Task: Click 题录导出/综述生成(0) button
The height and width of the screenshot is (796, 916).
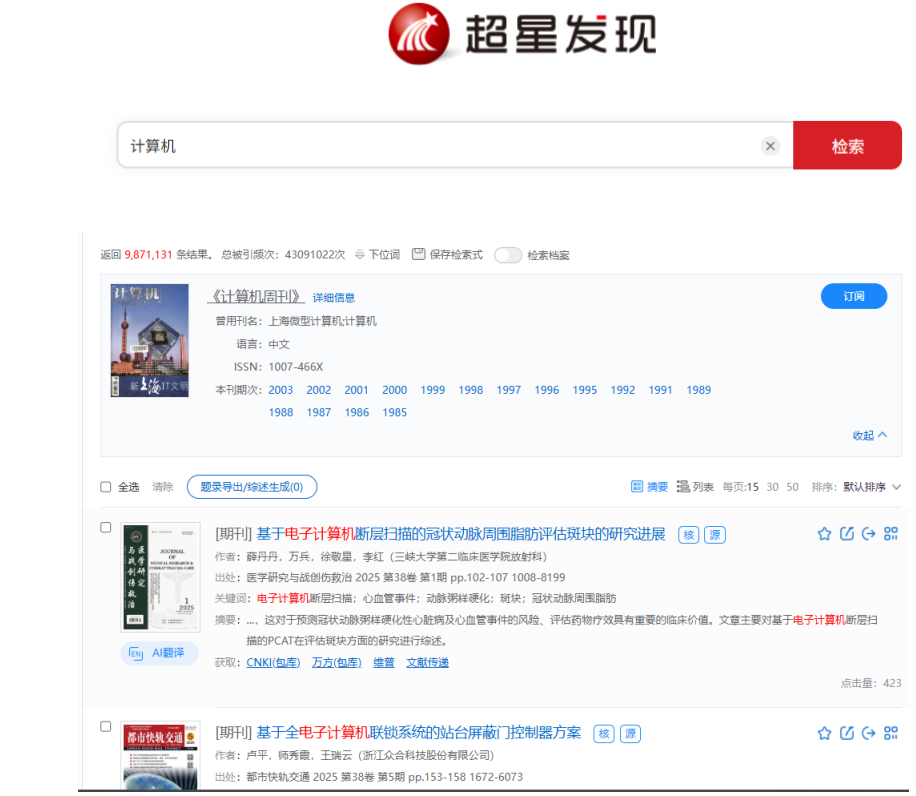Action: pos(252,487)
